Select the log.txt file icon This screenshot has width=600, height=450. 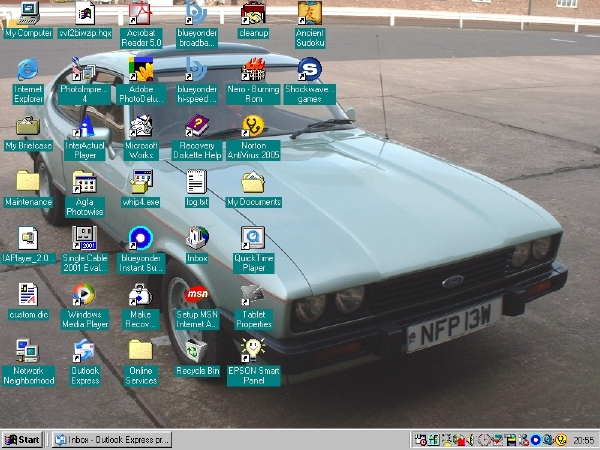click(x=197, y=182)
